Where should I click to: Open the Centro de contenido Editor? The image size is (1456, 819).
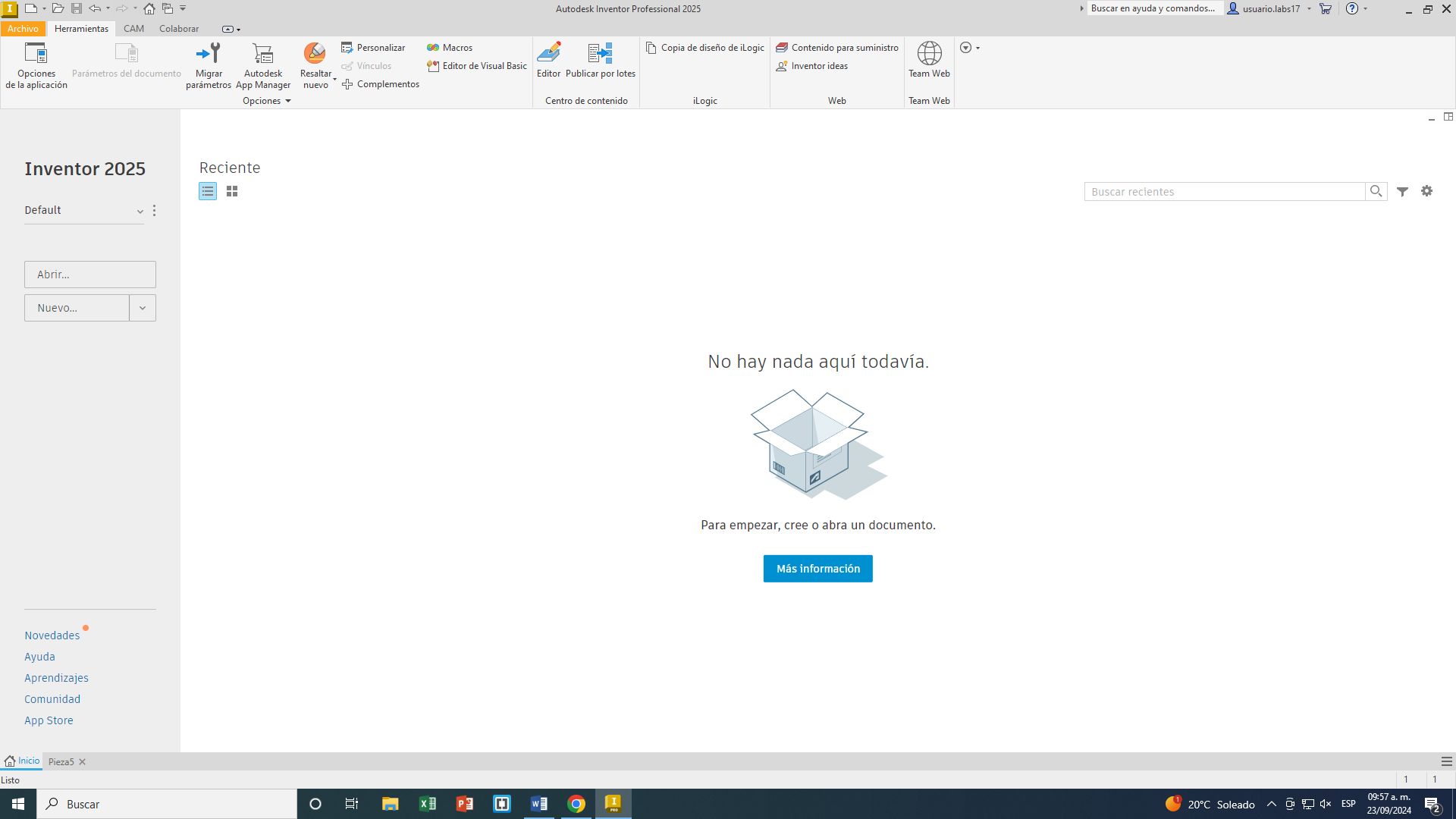548,54
